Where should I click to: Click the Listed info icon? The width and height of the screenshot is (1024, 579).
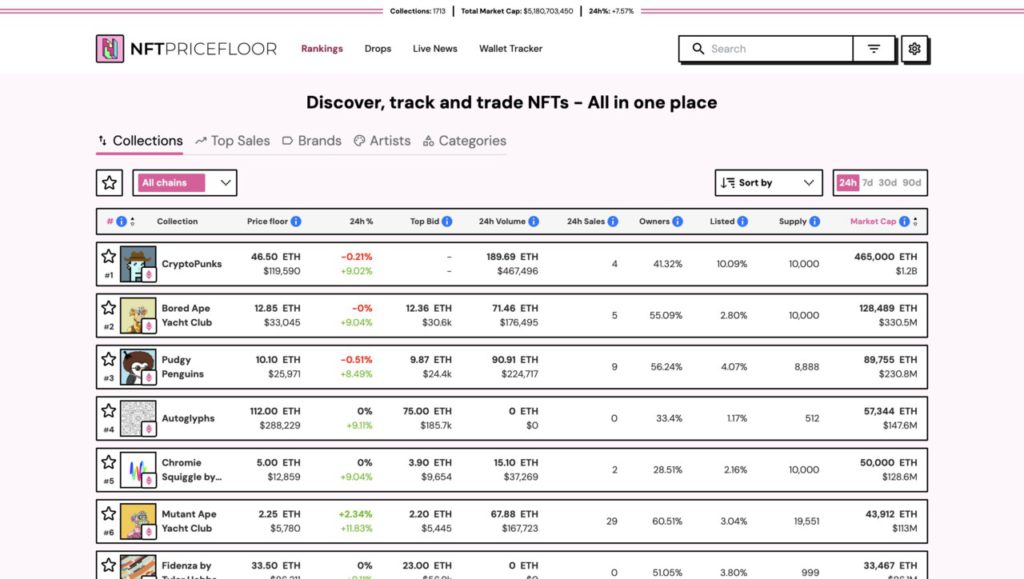[x=743, y=221]
